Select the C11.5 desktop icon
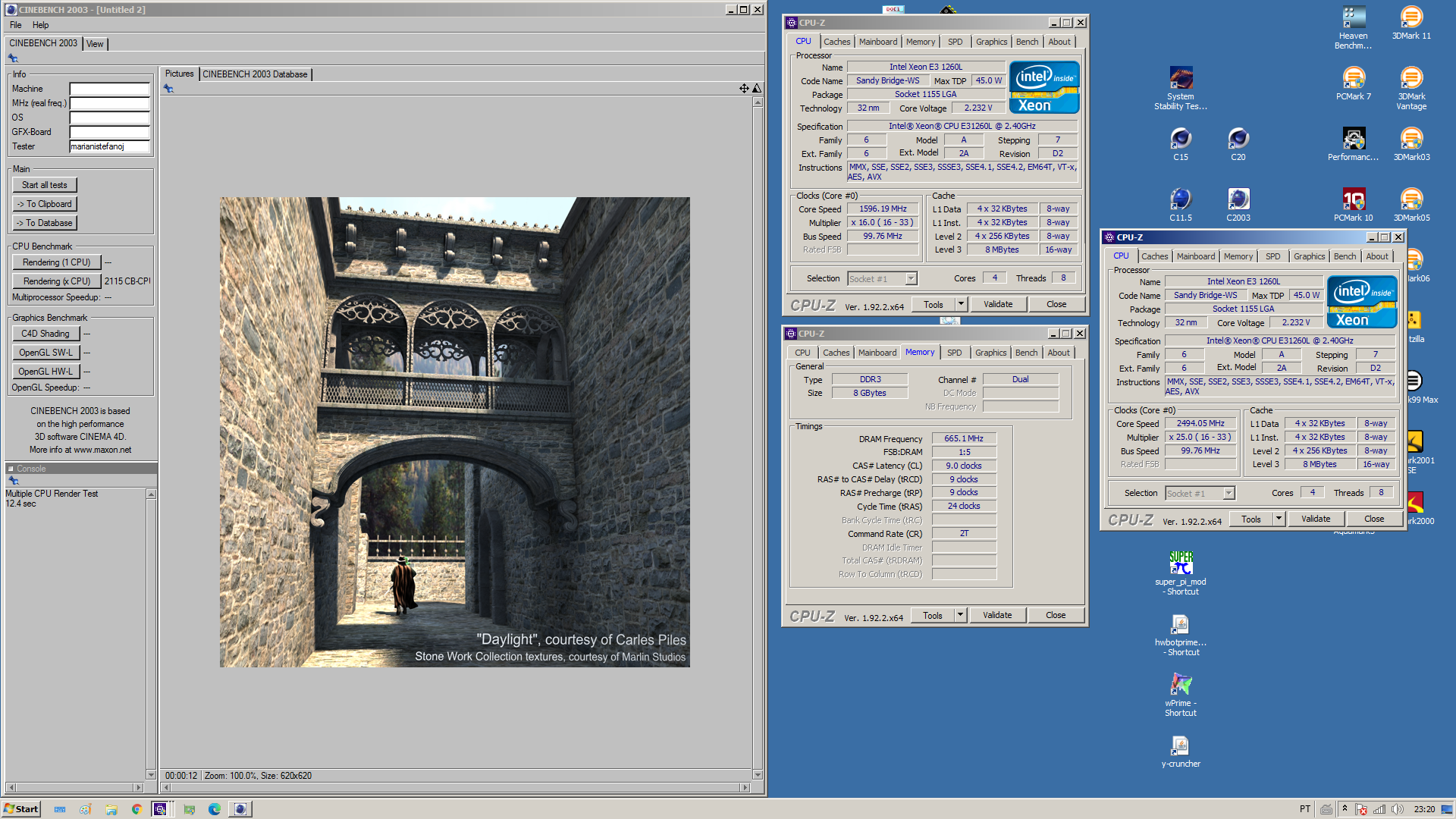Screen dimensions: 1456x819 point(1181,205)
